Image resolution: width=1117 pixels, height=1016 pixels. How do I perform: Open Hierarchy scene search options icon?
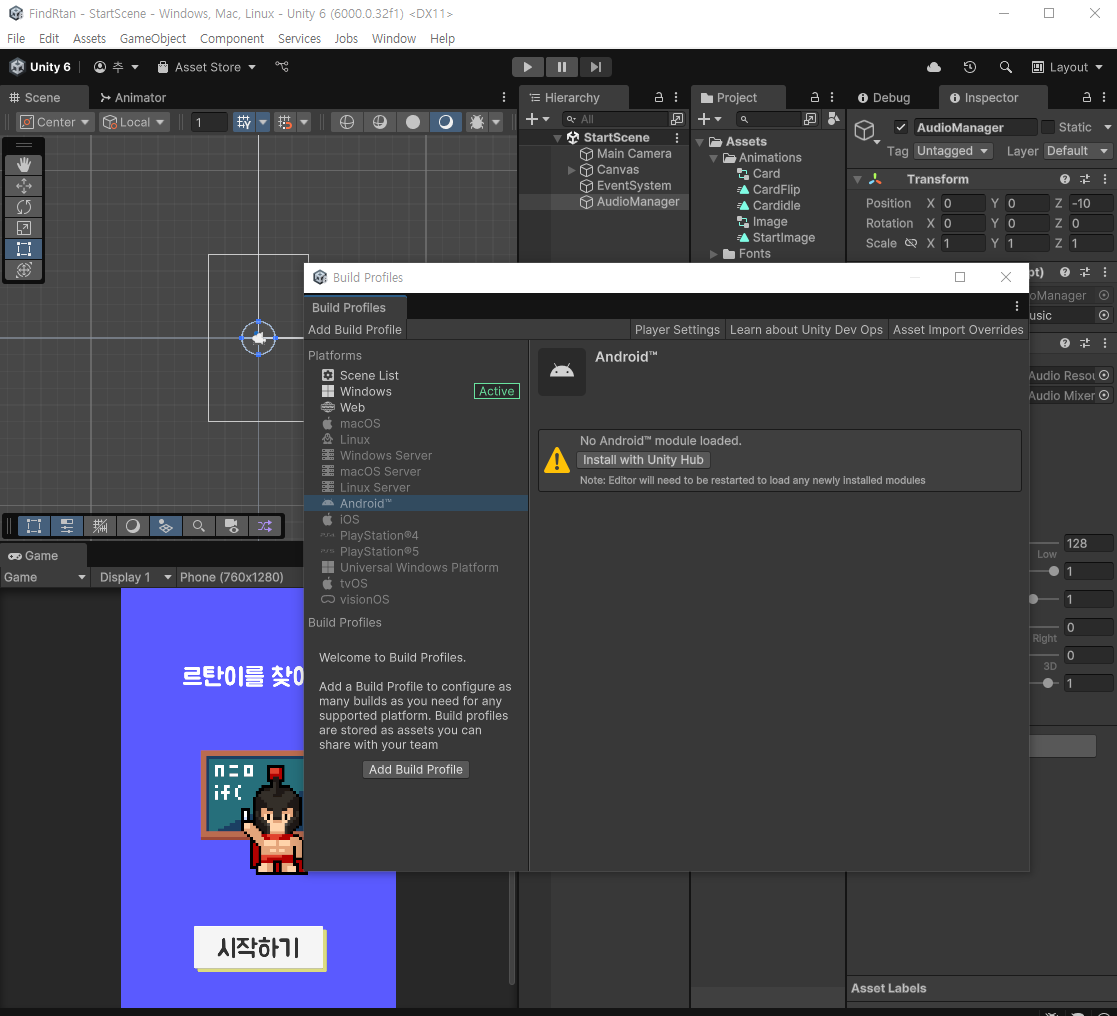point(677,119)
